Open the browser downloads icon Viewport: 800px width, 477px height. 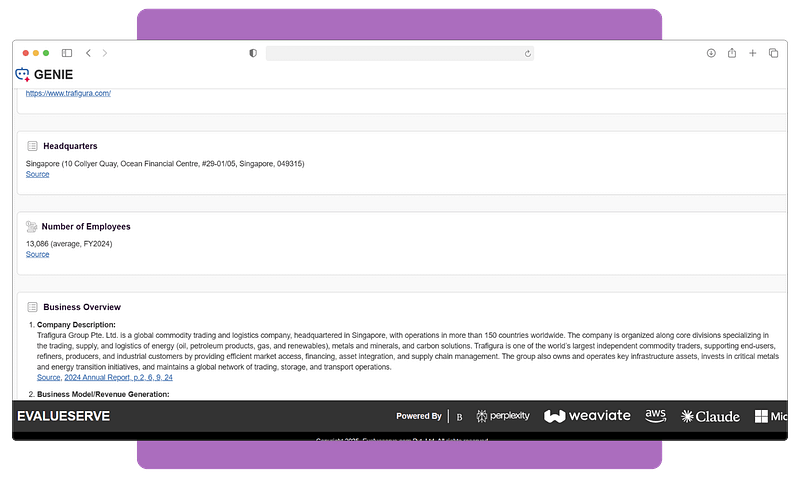(711, 53)
